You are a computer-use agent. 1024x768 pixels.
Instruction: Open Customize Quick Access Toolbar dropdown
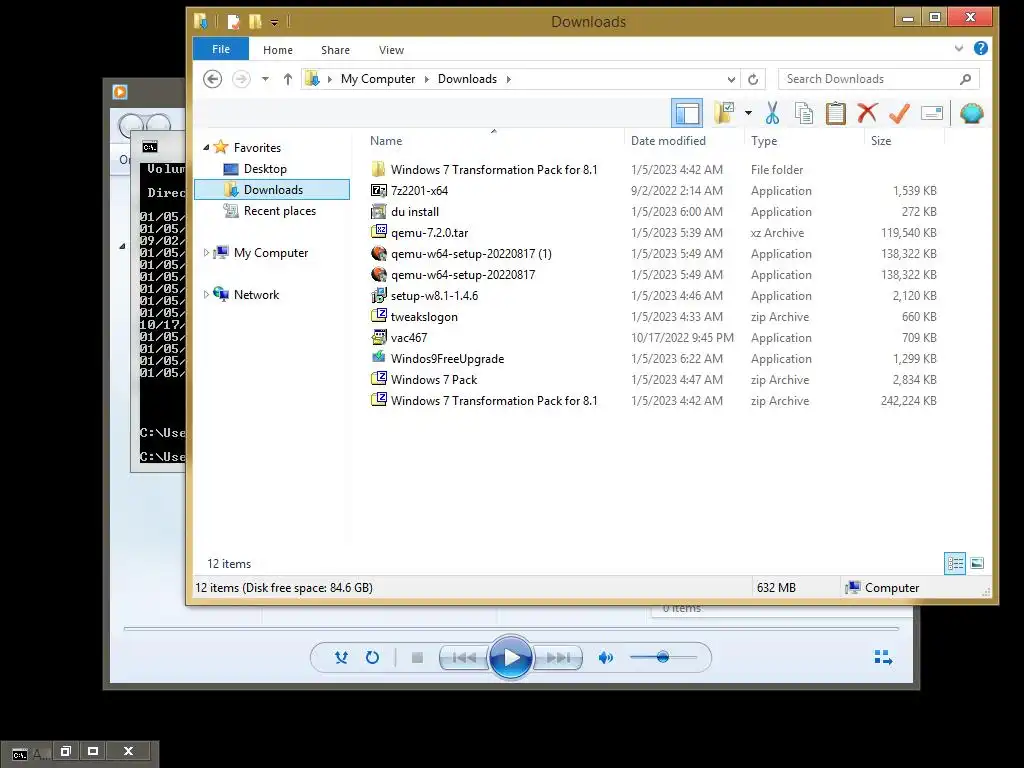[x=274, y=22]
